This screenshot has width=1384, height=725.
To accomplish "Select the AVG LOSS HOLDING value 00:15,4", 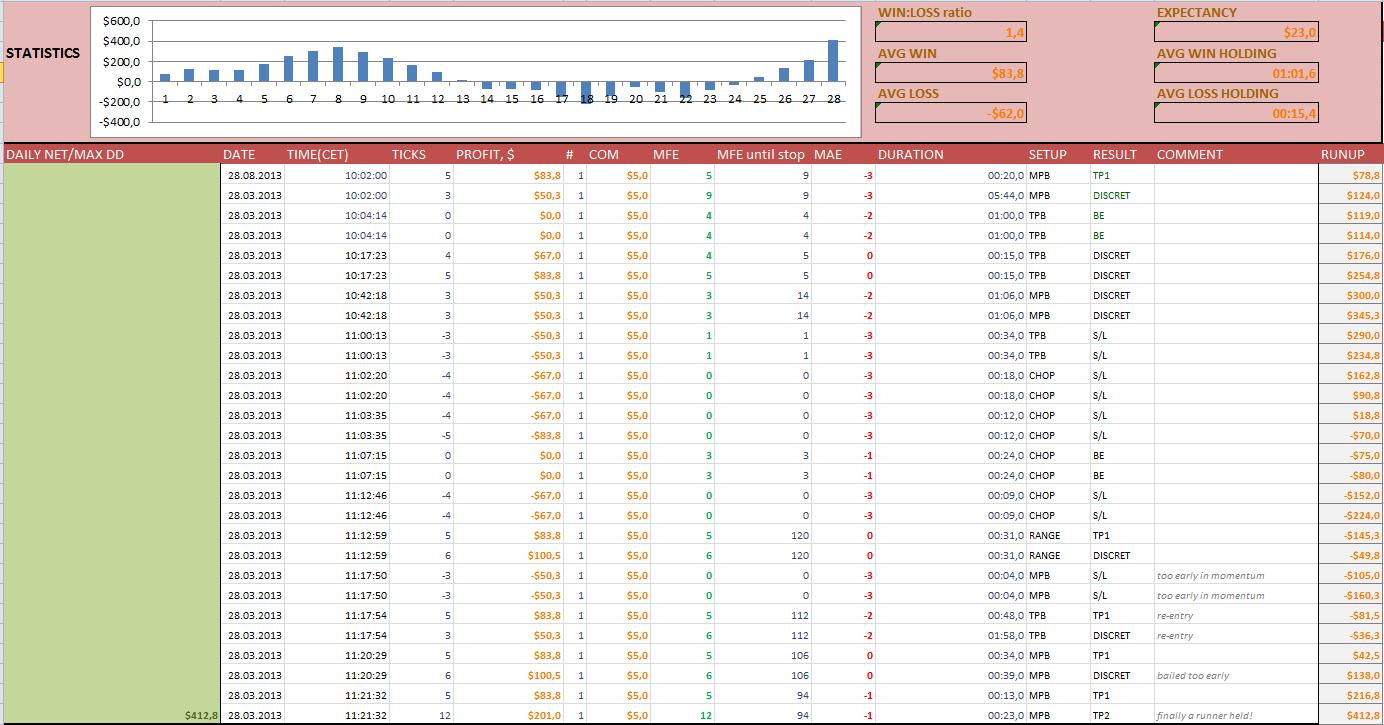I will (1236, 113).
